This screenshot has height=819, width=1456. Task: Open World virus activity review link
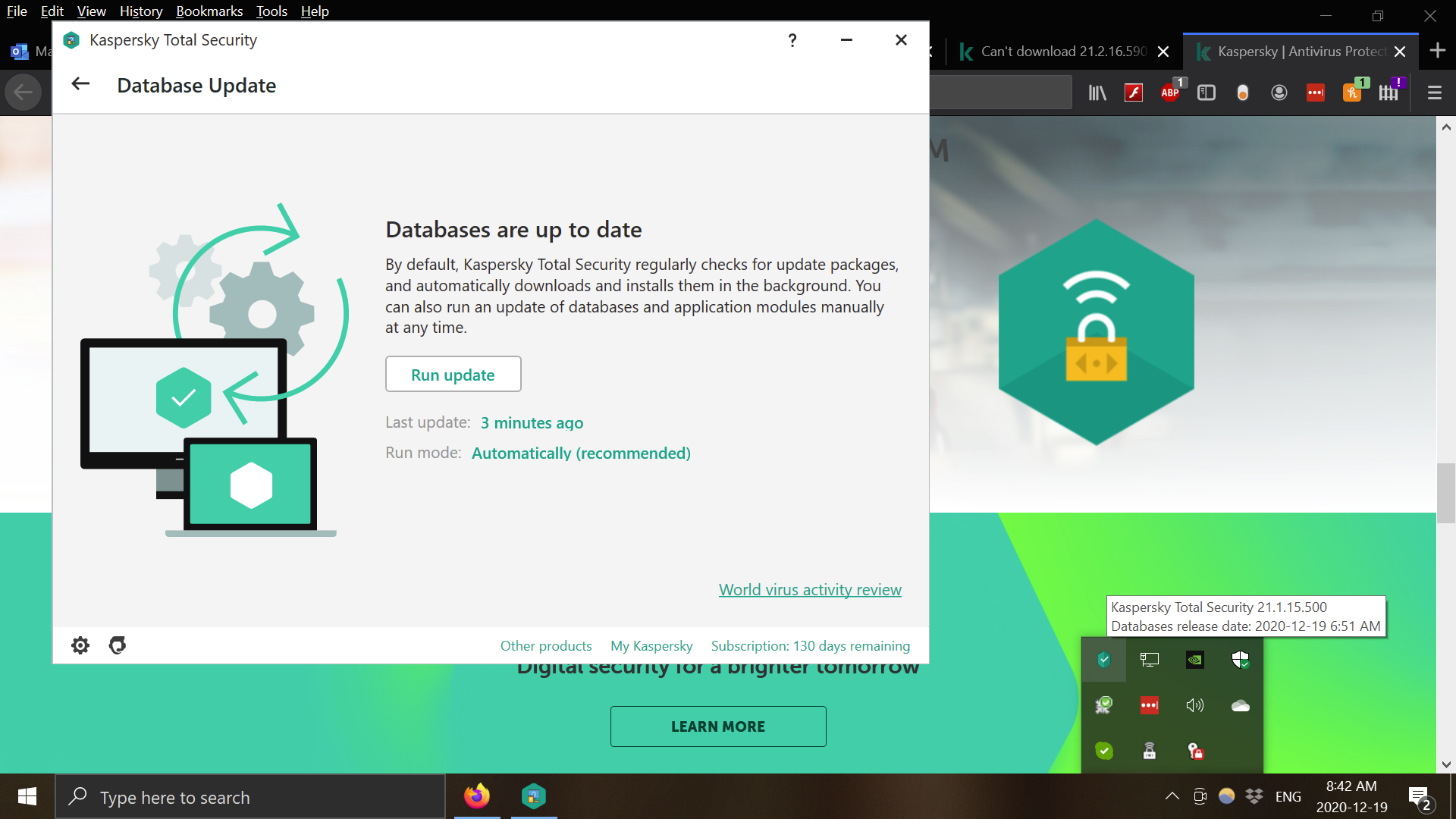pos(810,590)
